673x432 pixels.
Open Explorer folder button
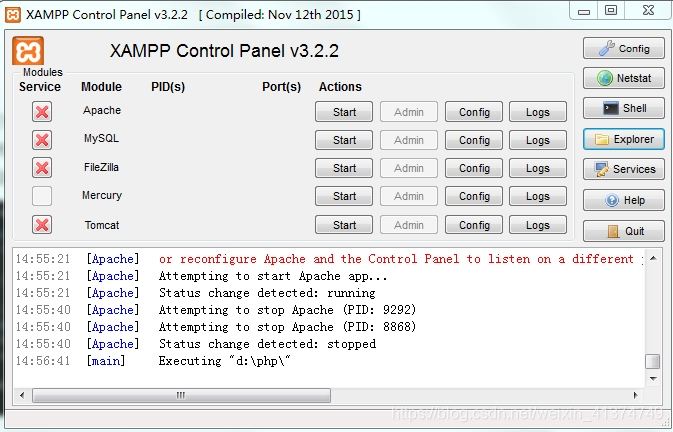pos(624,139)
